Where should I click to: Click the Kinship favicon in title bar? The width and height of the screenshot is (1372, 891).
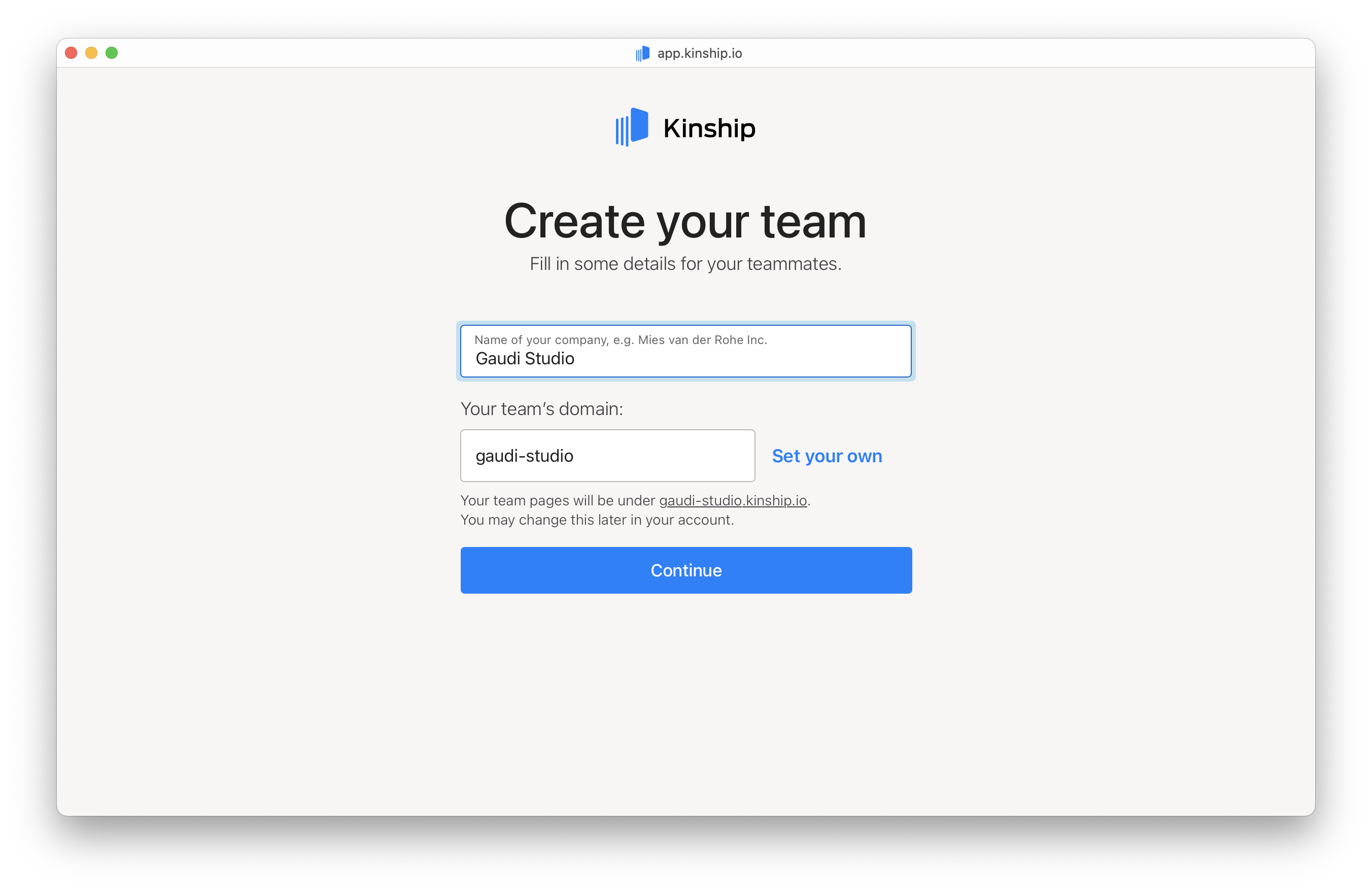pyautogui.click(x=642, y=54)
